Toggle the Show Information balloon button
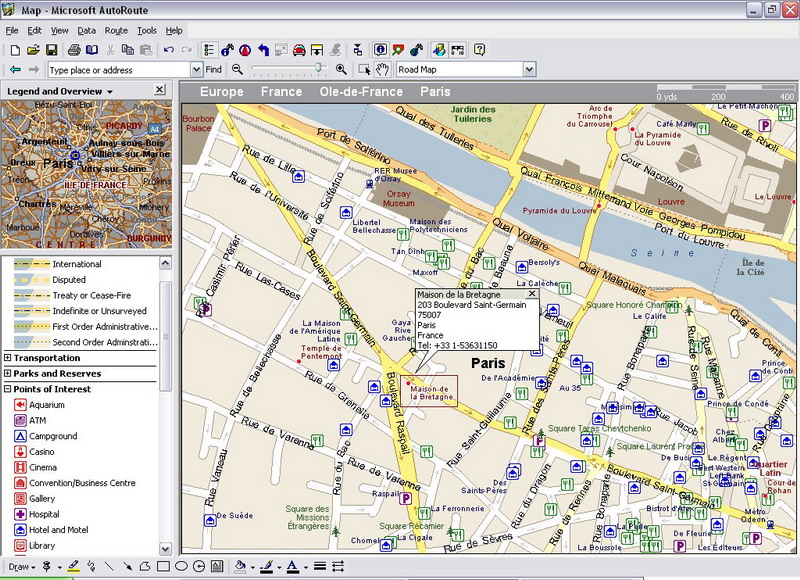Viewport: 800px width, 580px height. click(380, 50)
